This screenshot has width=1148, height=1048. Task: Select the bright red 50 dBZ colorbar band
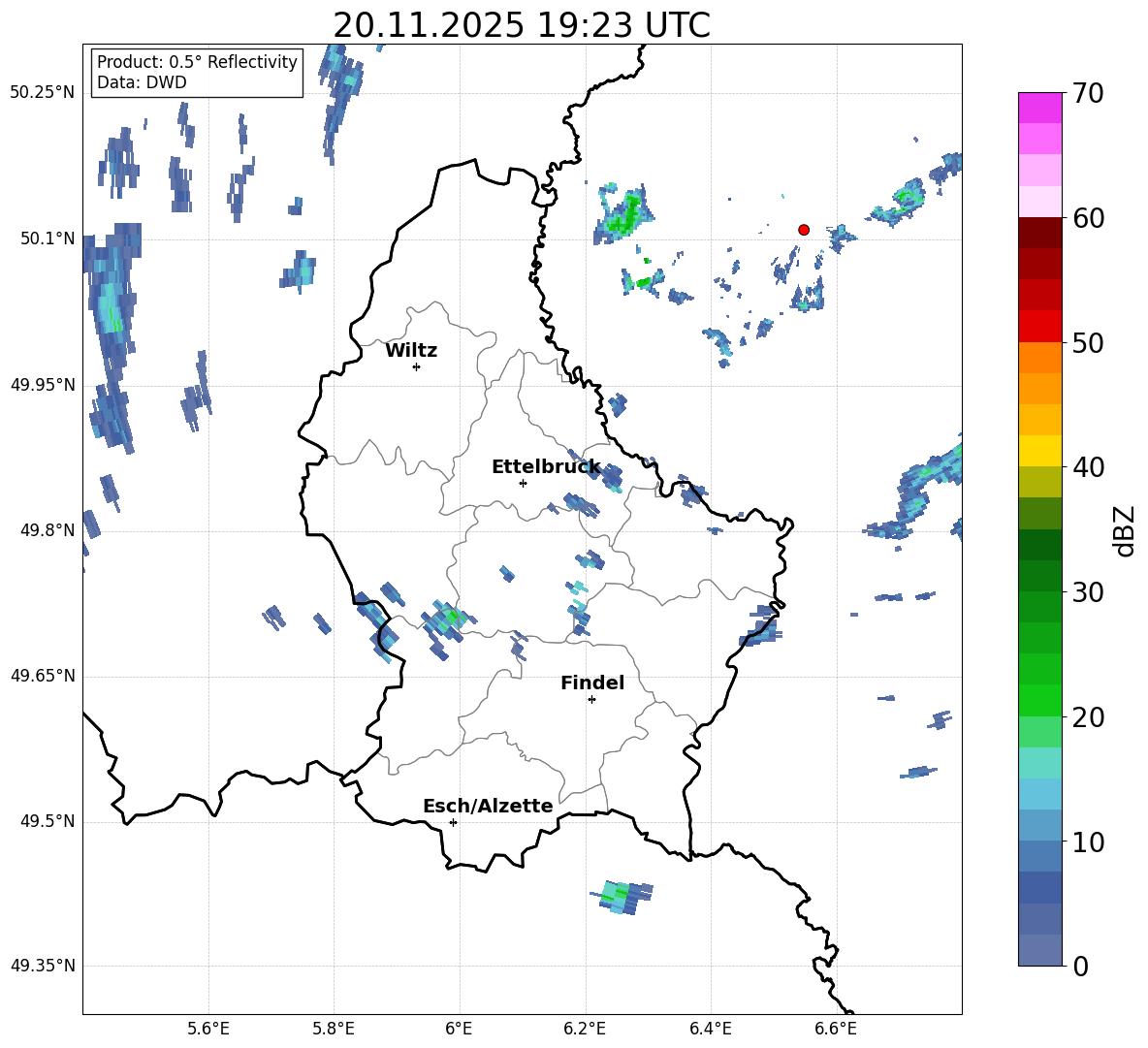1039,326
